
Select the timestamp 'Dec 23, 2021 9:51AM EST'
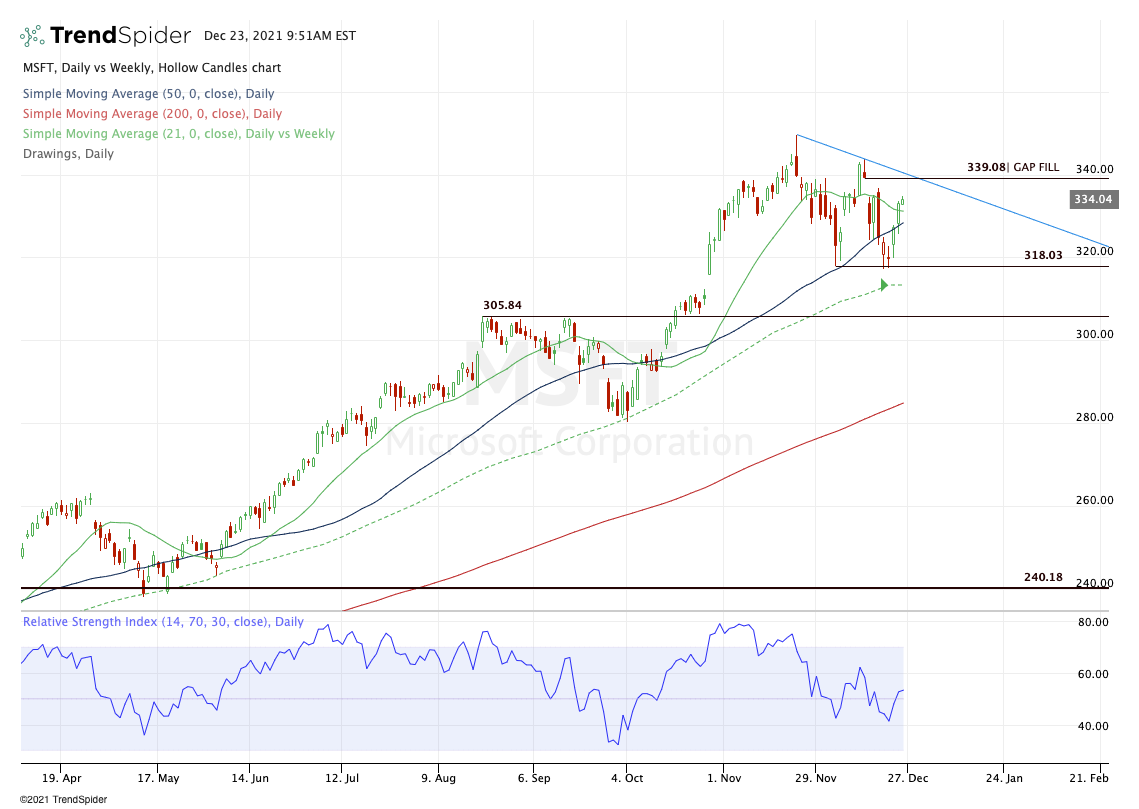(x=280, y=36)
